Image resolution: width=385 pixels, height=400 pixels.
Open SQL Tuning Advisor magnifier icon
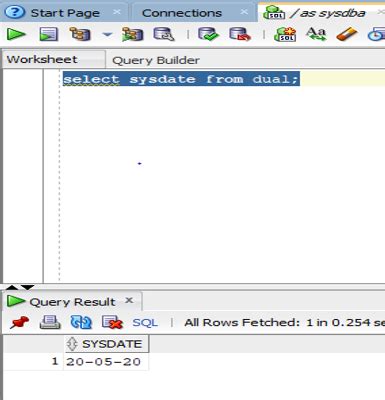point(164,34)
